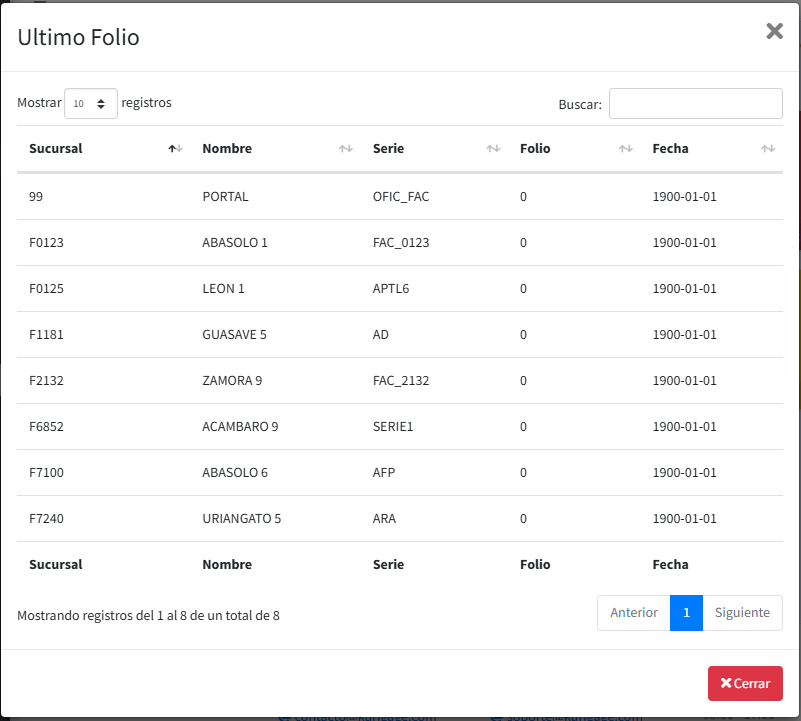Click the SERIE1 cell for ACAMBARO 9

coord(393,427)
